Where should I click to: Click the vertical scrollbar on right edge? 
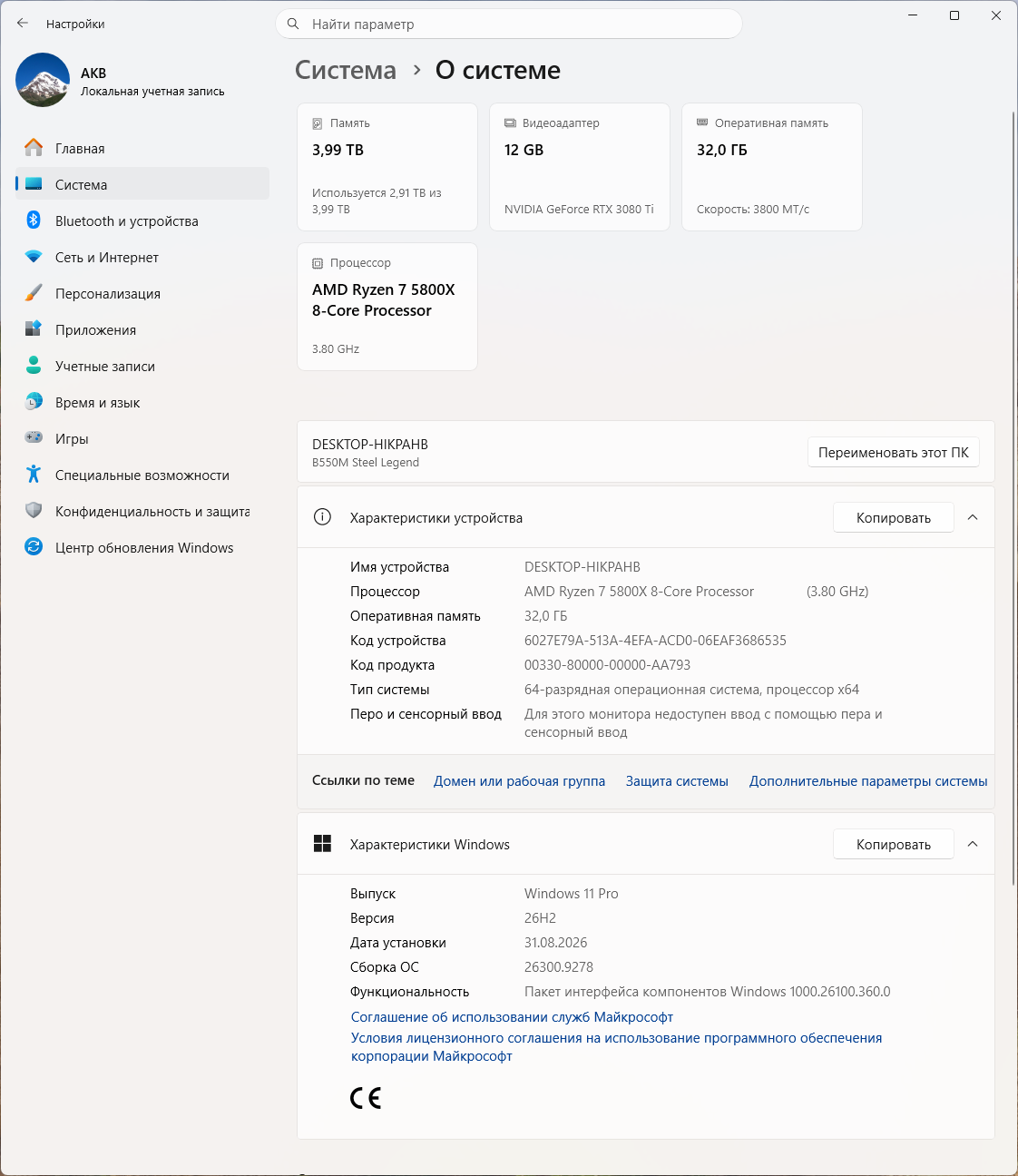coord(1013,497)
